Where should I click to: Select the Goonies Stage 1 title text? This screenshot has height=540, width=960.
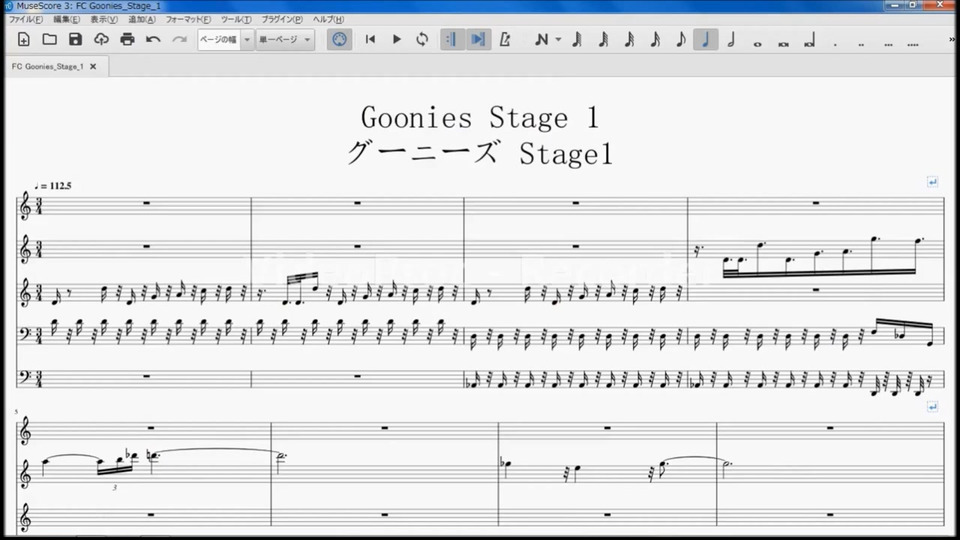click(x=480, y=118)
